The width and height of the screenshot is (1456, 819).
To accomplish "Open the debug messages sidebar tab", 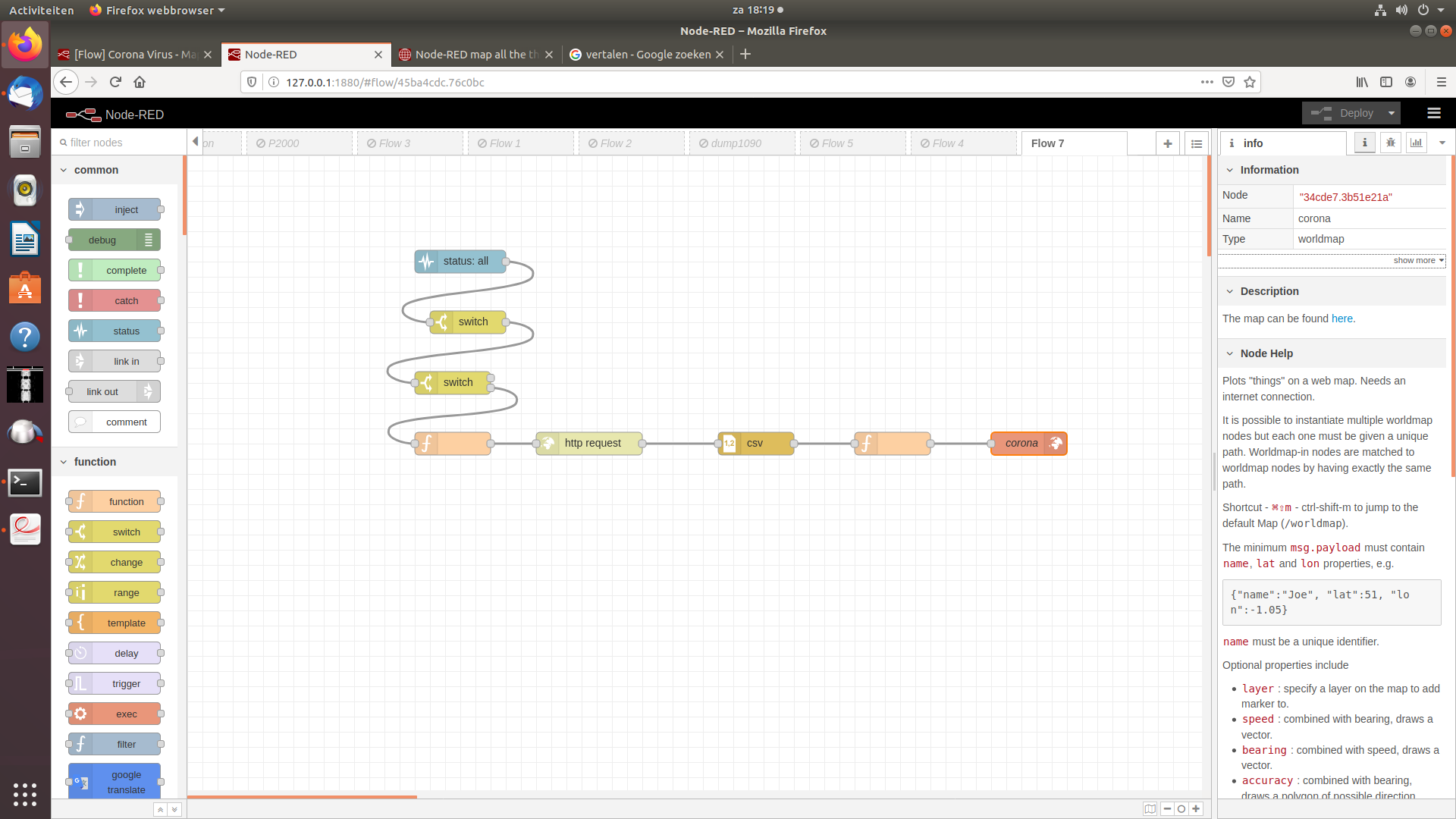I will (x=1390, y=143).
